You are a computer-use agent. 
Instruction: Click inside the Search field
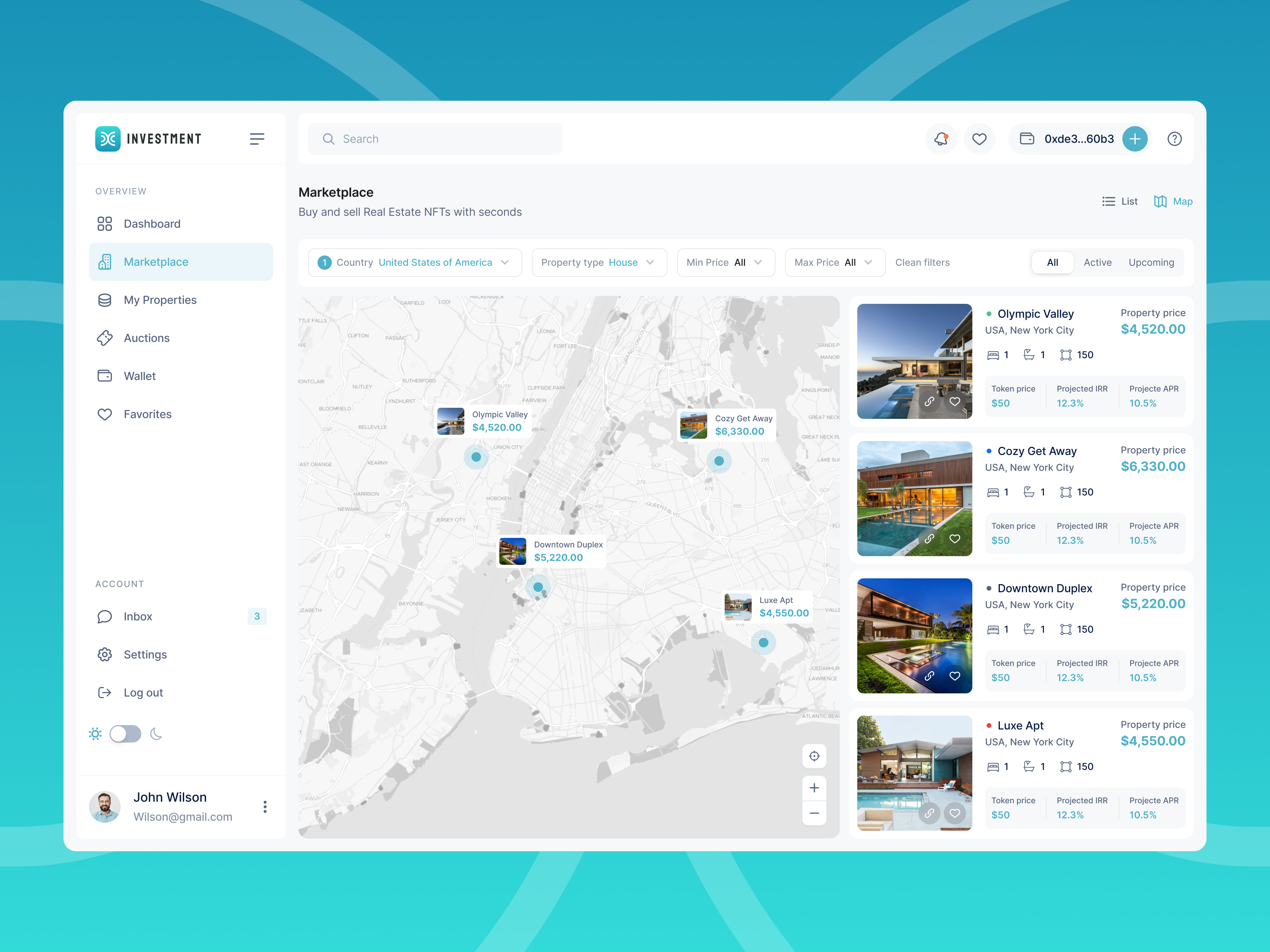coord(435,138)
